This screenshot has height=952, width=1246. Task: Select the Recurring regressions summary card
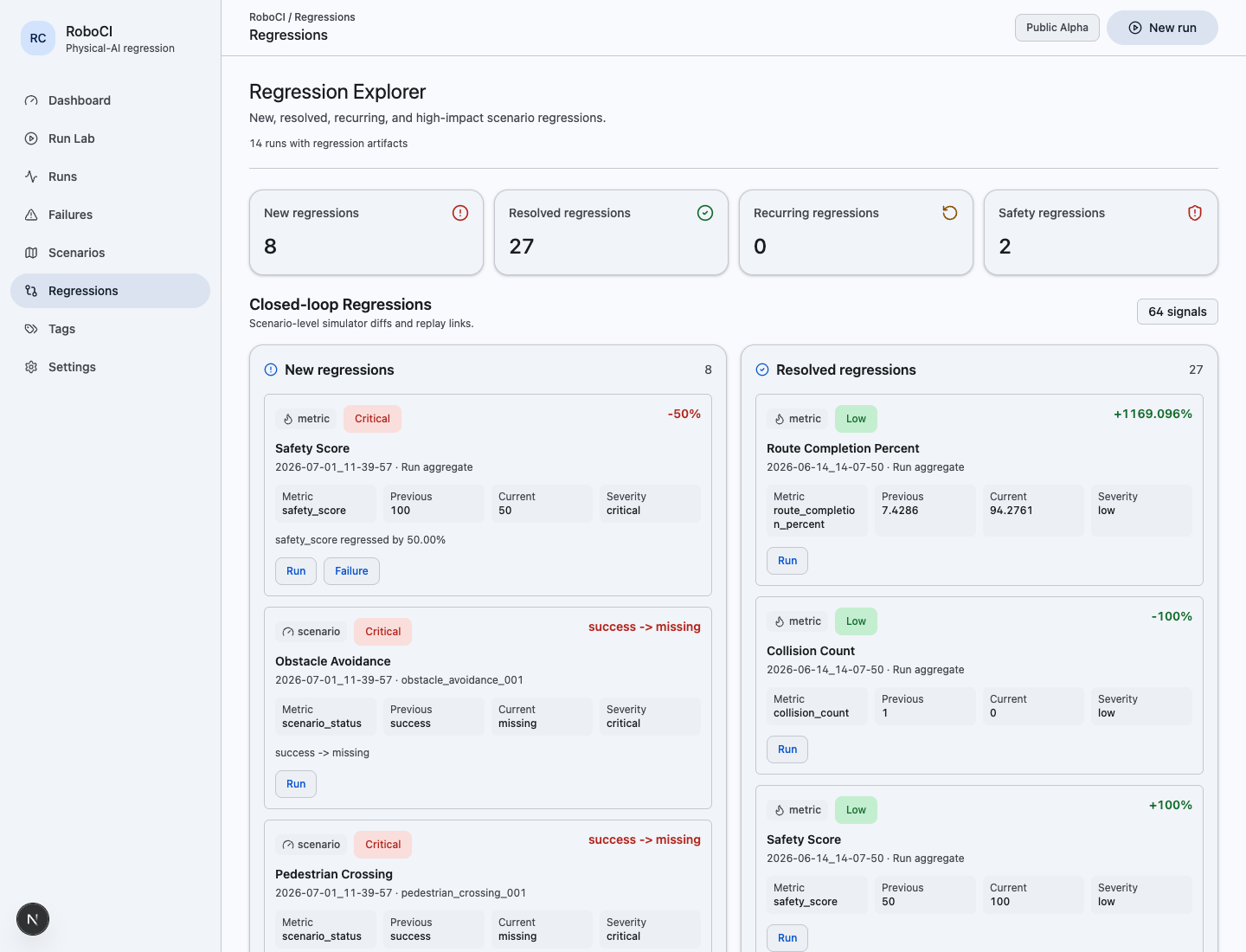click(x=856, y=233)
